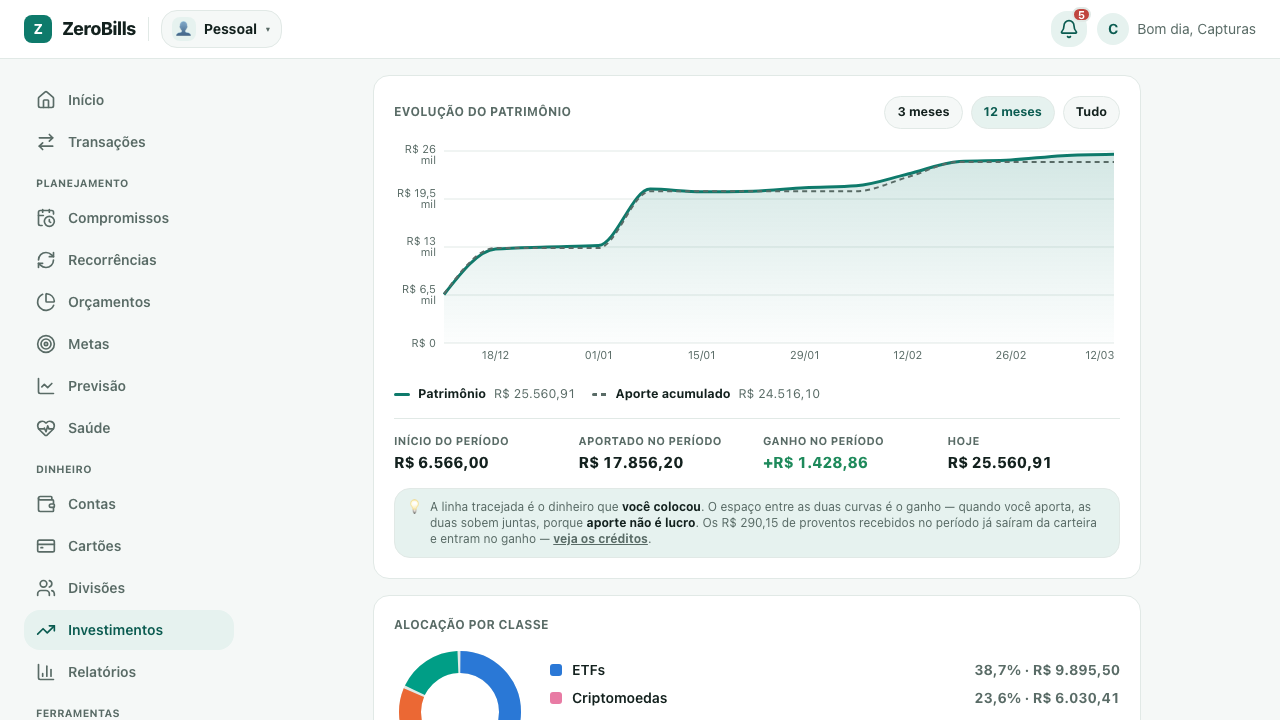Select the 12 meses period filter
The image size is (1280, 720).
[1013, 112]
